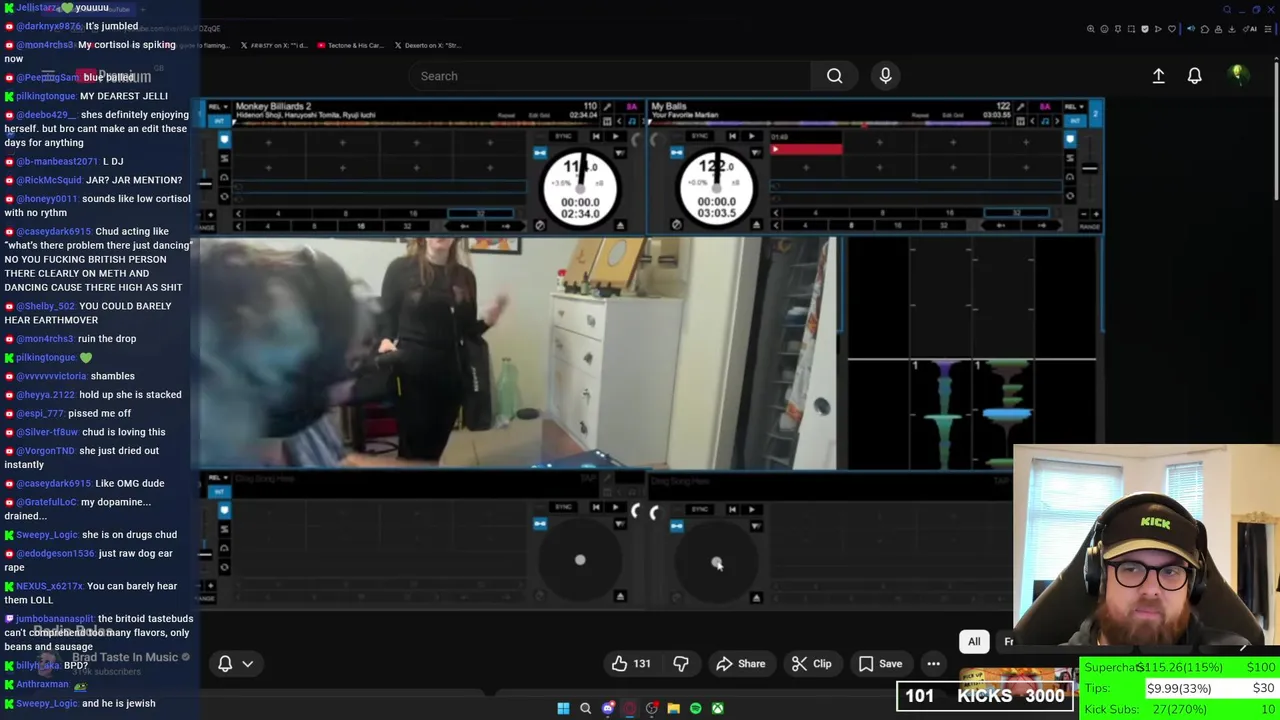Open left deck wrench settings icon
The image size is (1280, 720).
click(x=606, y=107)
